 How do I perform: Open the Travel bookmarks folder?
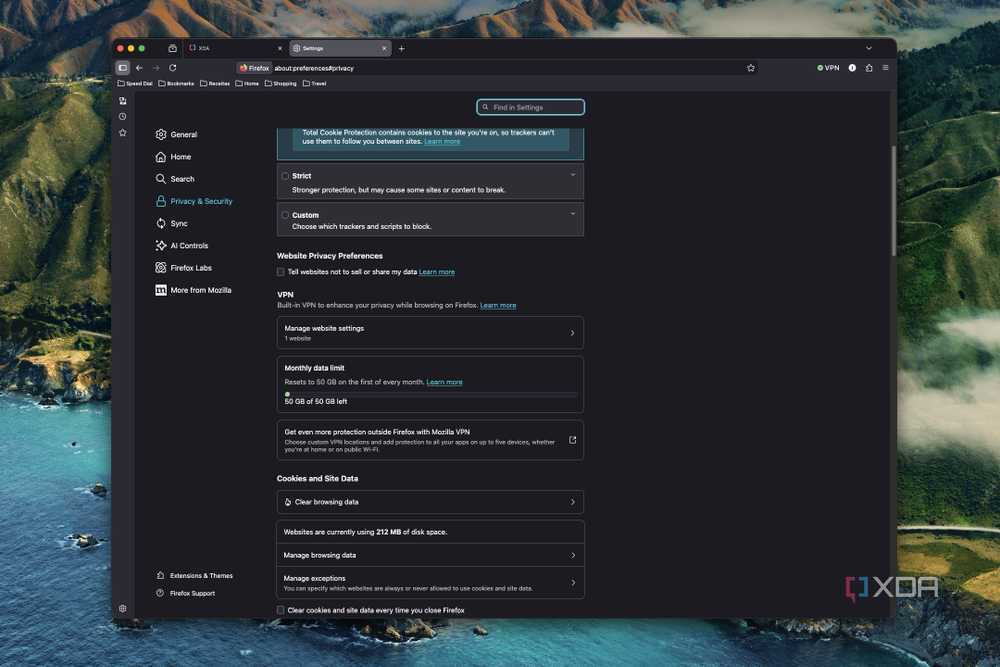(x=314, y=84)
